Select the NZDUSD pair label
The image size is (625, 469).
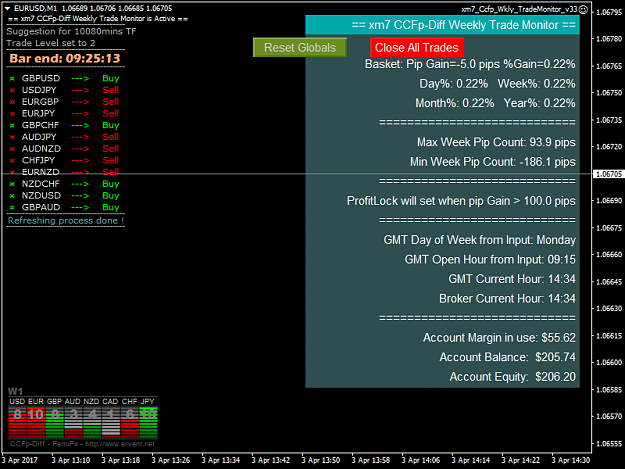point(41,196)
